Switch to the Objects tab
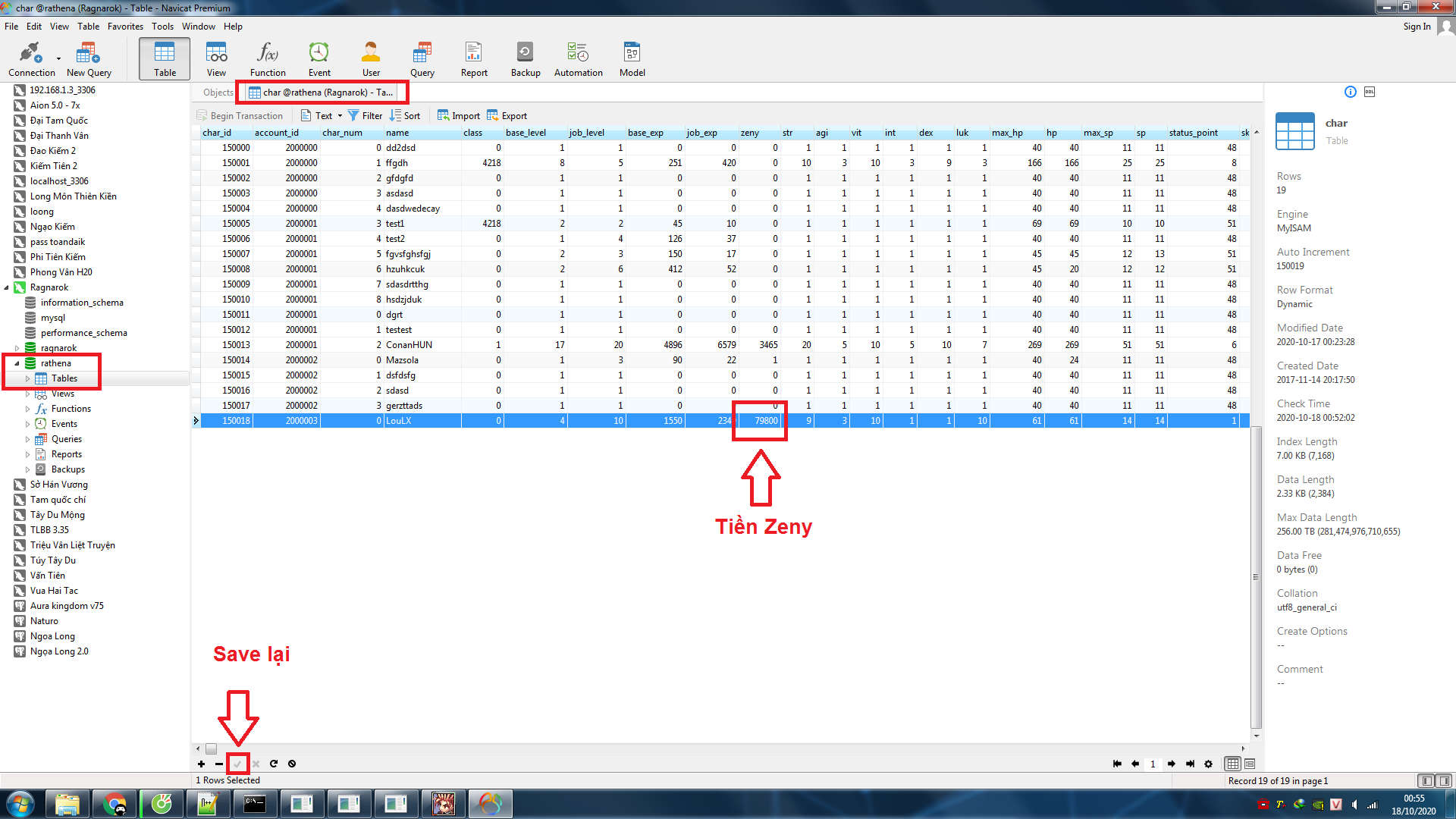 coord(218,93)
